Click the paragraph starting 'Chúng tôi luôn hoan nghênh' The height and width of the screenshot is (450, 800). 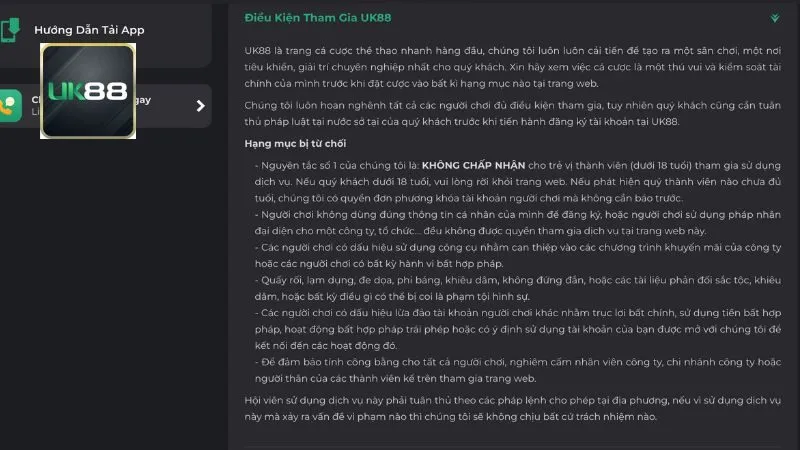pos(510,113)
